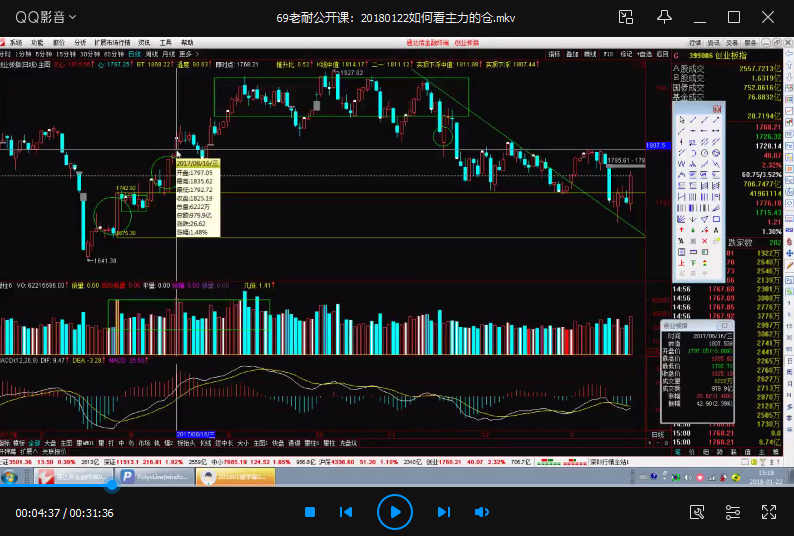Image resolution: width=794 pixels, height=536 pixels.
Task: Mute sound via the speaker icon
Action: click(x=481, y=512)
